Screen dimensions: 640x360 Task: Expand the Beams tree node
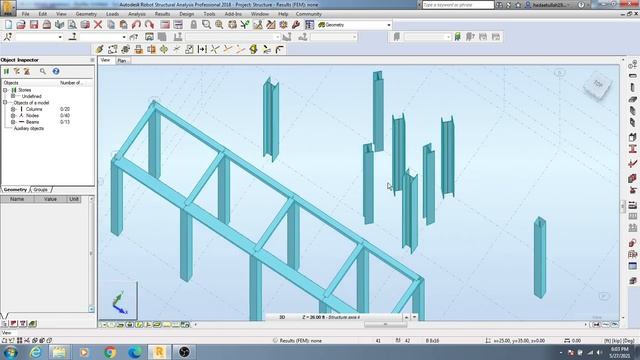[x=13, y=122]
